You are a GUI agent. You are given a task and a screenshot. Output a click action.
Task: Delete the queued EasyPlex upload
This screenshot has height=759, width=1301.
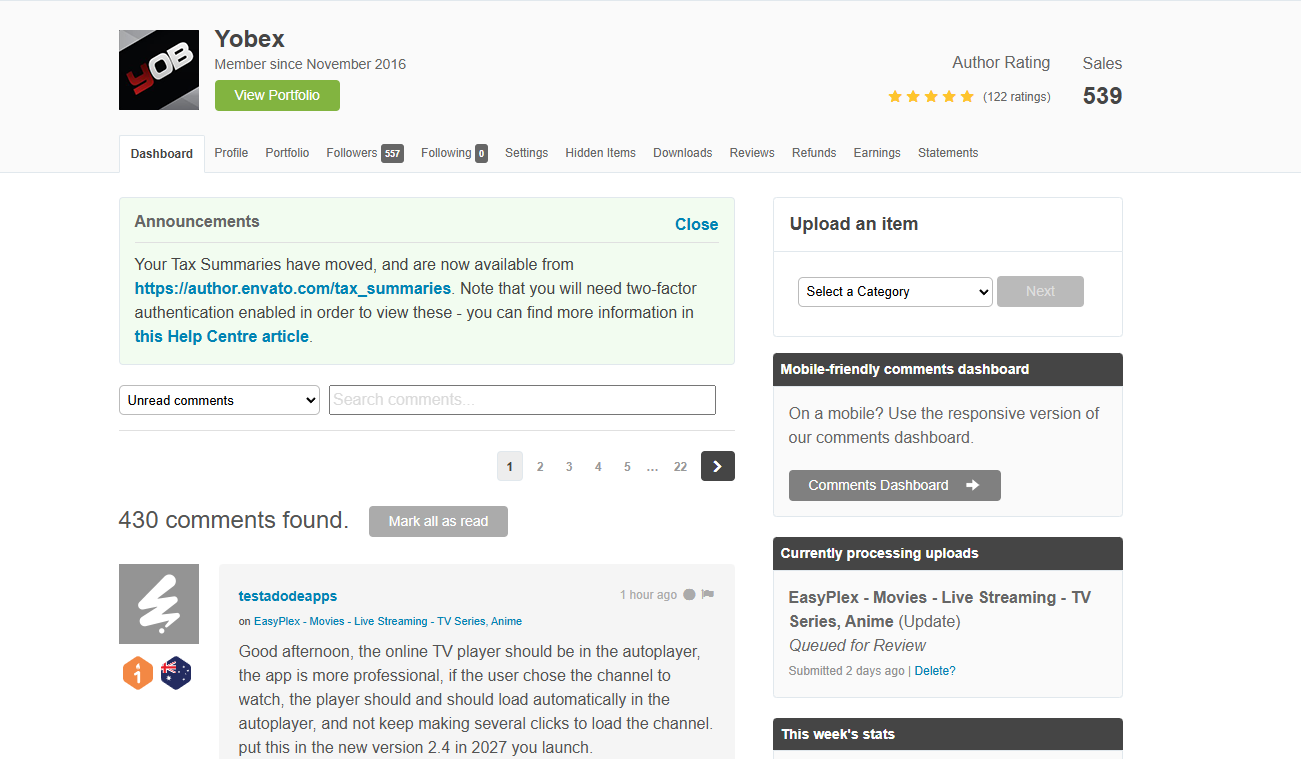[x=934, y=671]
